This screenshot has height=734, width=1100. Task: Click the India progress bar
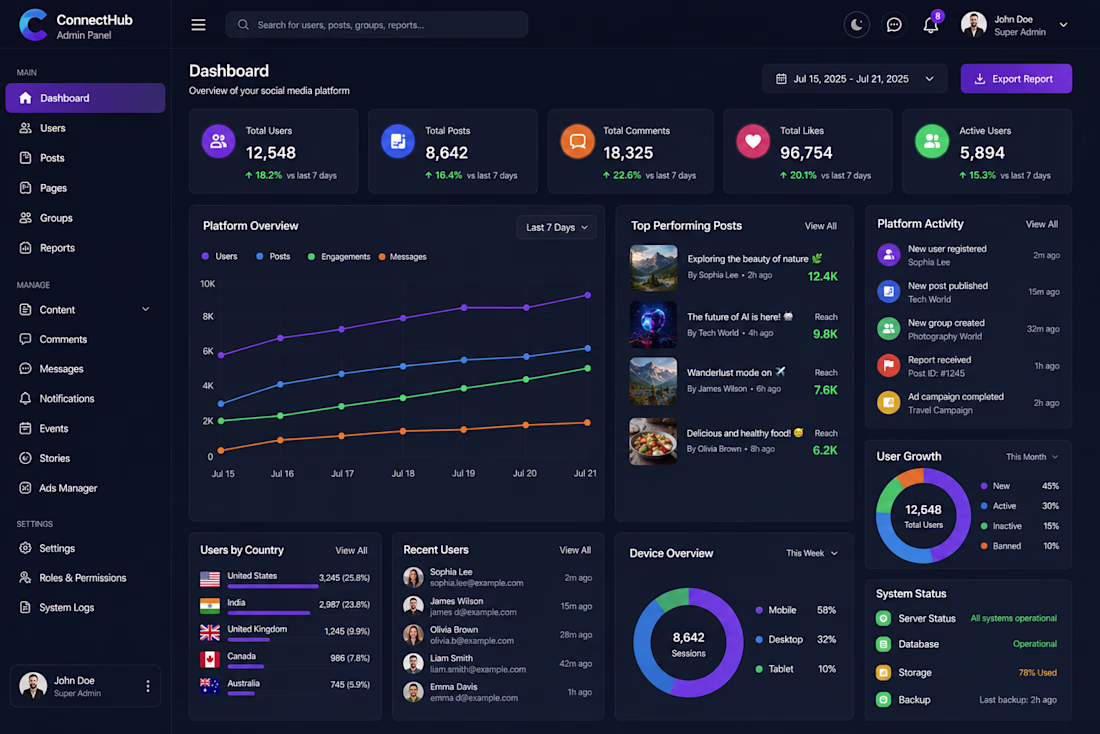(269, 613)
